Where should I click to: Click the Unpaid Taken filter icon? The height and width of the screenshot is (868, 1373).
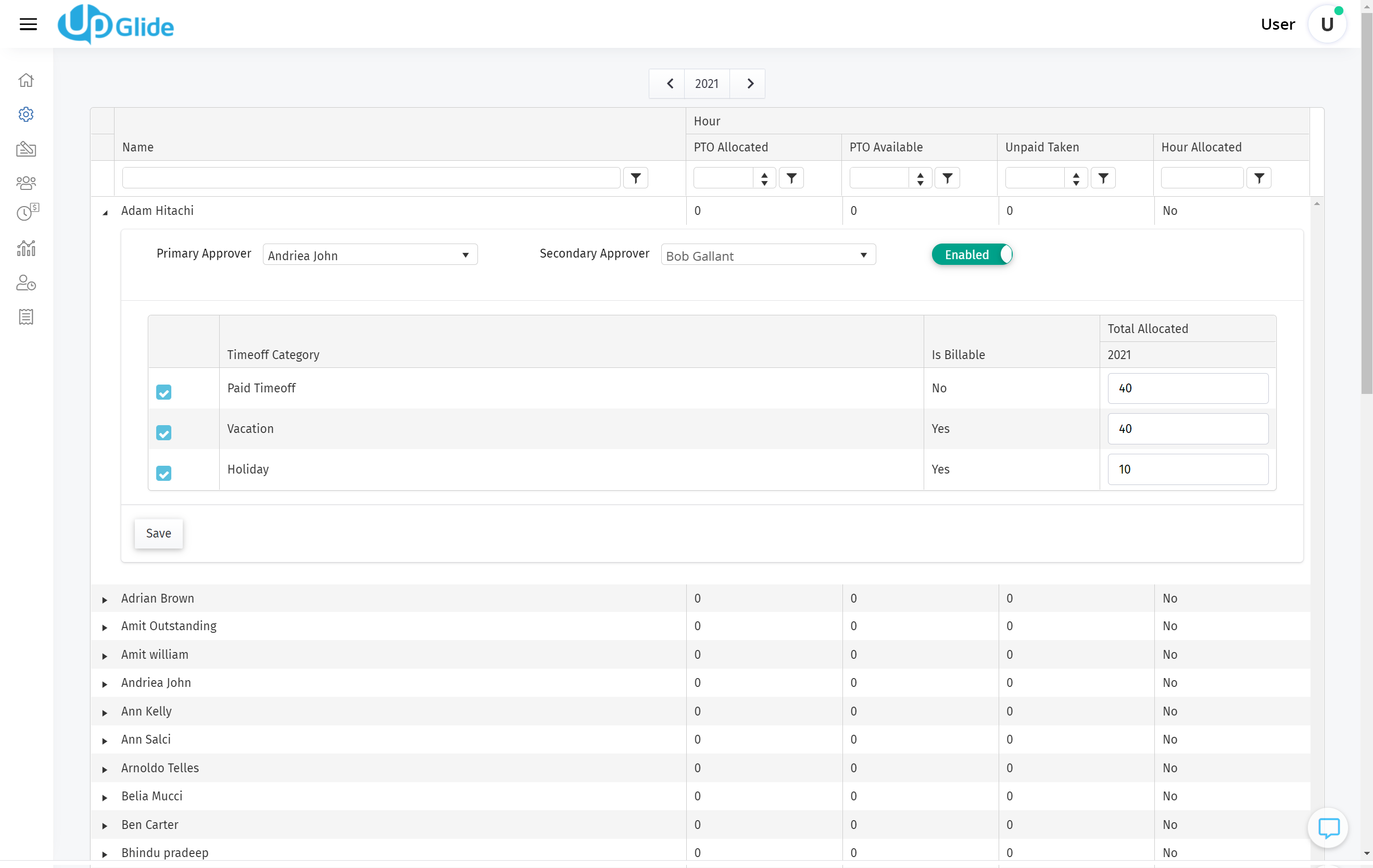(1103, 178)
